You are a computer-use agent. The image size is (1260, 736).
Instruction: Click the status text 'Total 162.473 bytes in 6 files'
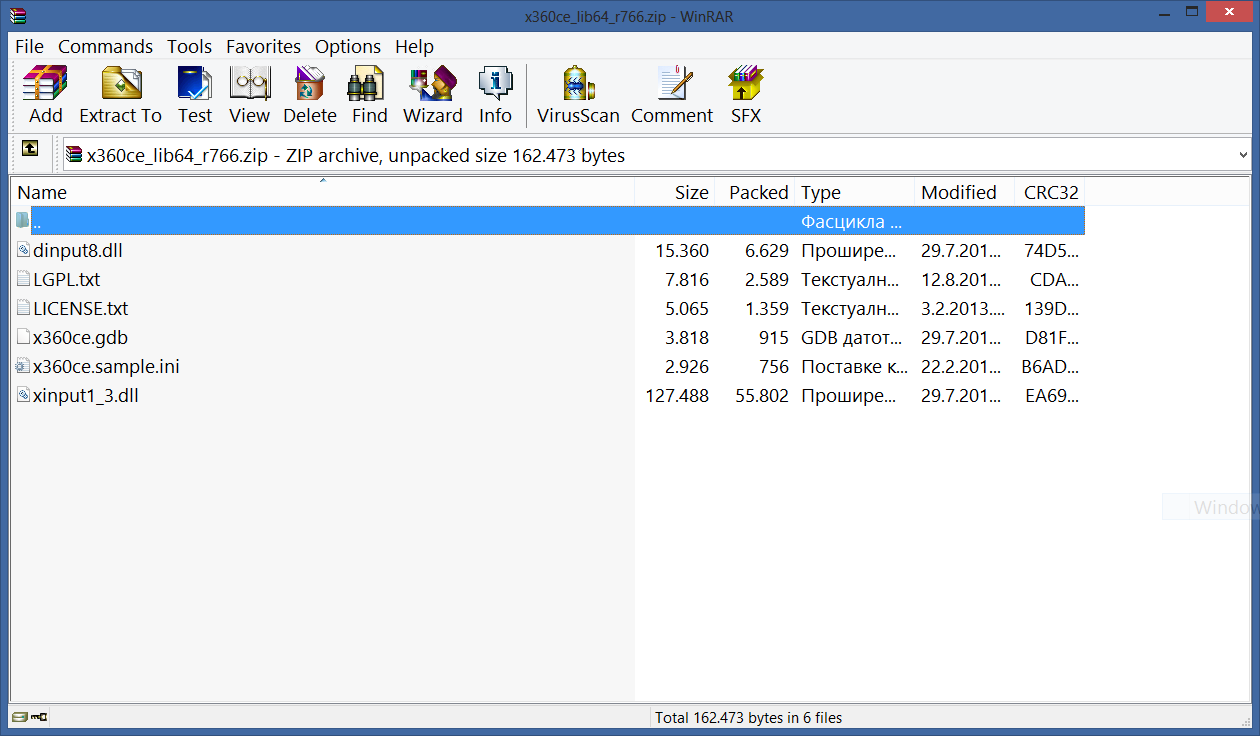748,717
